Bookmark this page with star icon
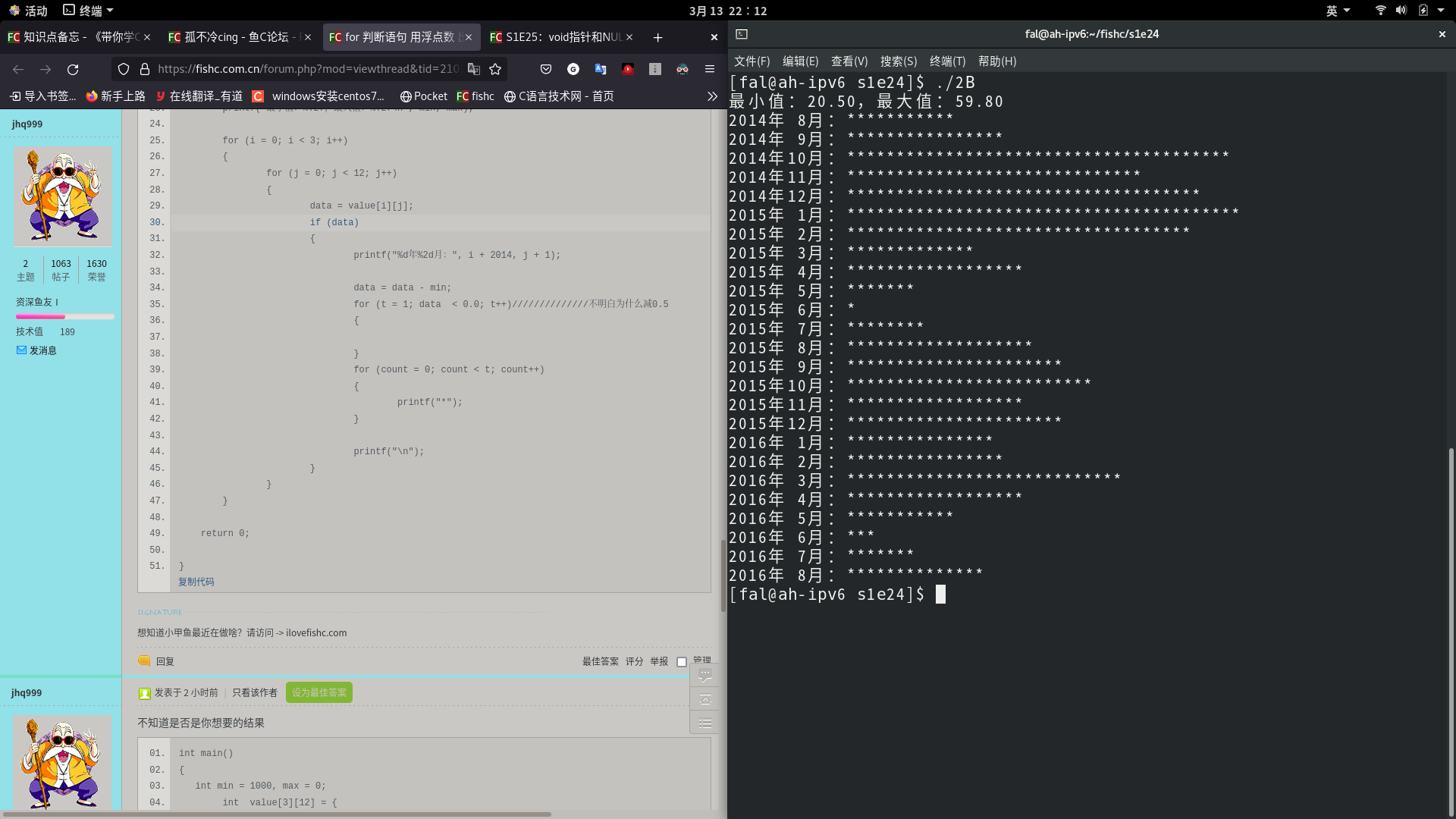This screenshot has width=1456, height=819. [x=495, y=69]
